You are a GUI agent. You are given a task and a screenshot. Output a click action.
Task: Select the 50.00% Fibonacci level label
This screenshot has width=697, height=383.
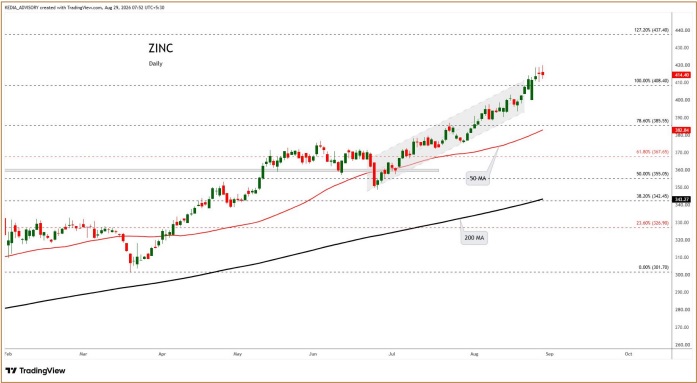pyautogui.click(x=653, y=174)
